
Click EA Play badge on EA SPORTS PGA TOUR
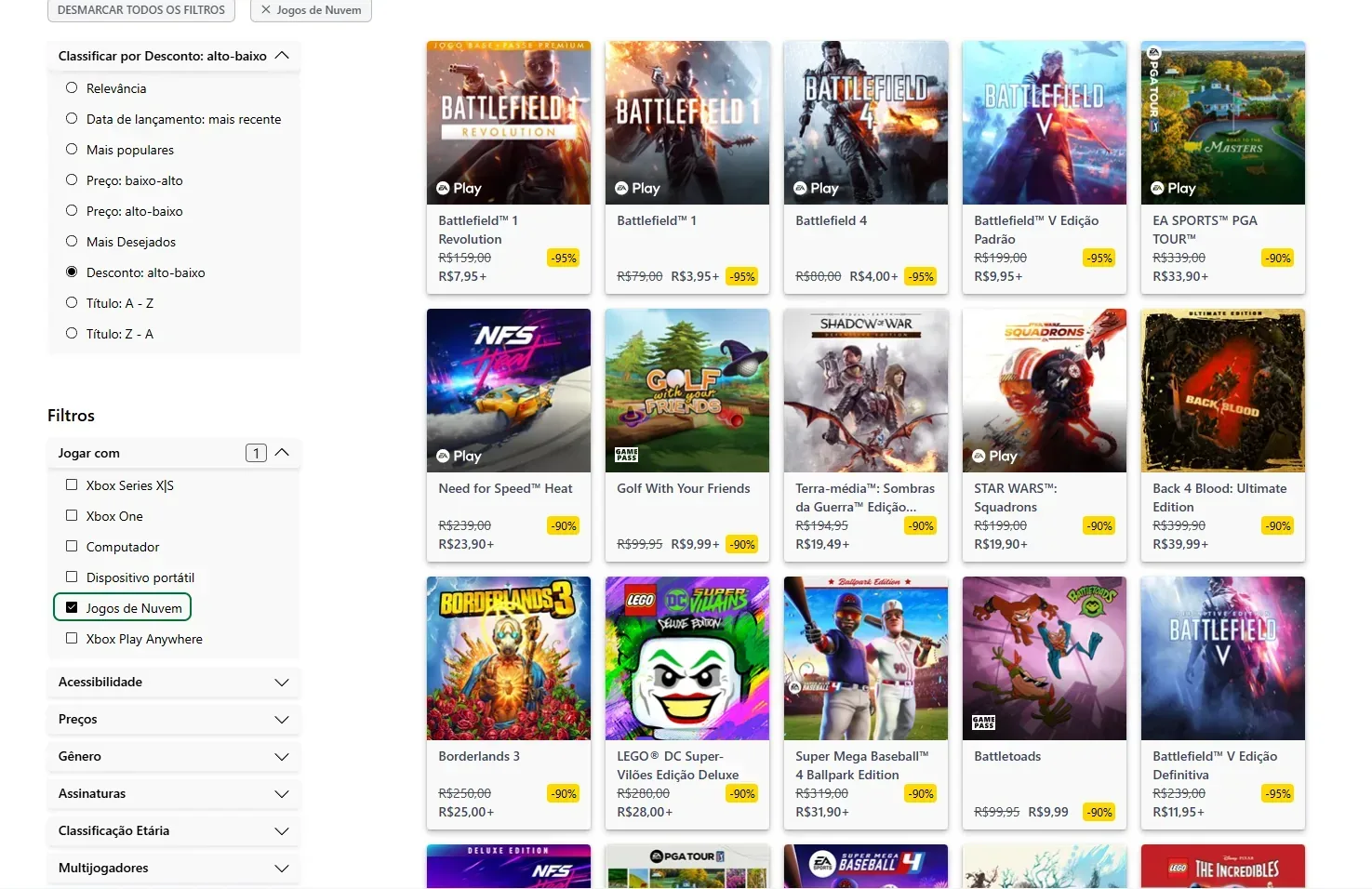(x=1174, y=188)
